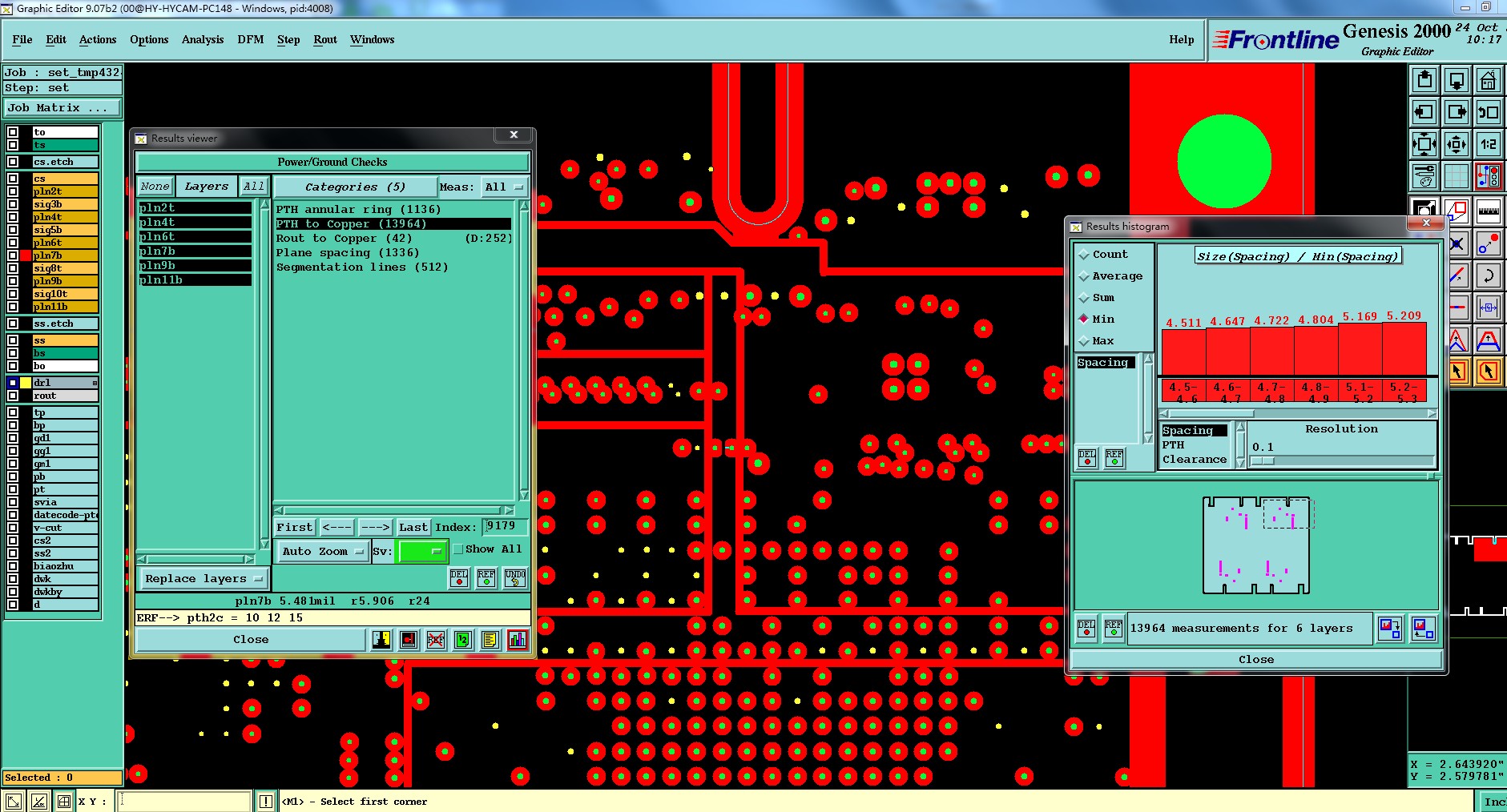Click the crossed-out REF icon
Image resolution: width=1507 pixels, height=812 pixels.
coord(436,640)
